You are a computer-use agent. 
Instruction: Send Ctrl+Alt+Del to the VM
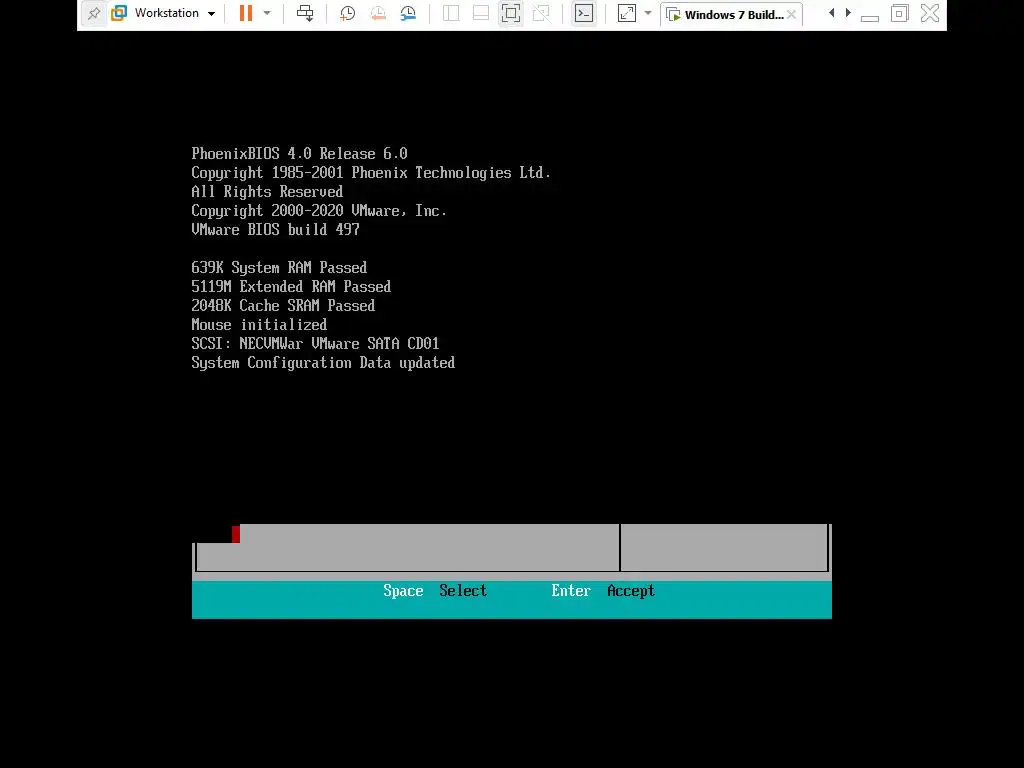tap(305, 13)
